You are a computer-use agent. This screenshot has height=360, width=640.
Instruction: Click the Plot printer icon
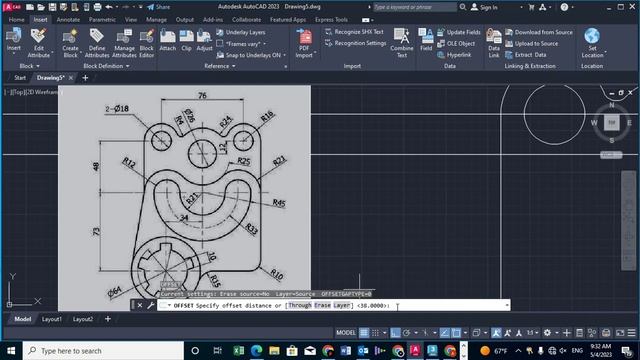pos(97,7)
